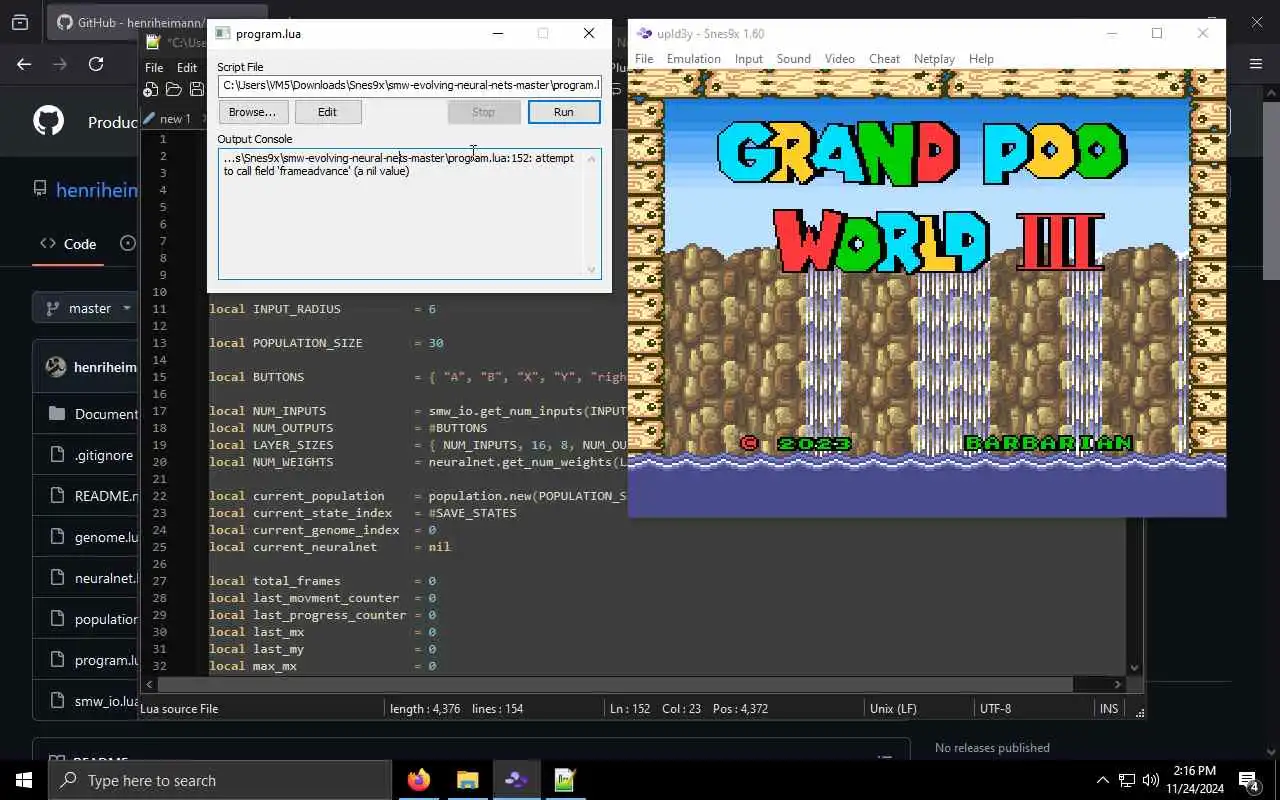Click Unix (LF) in status bar
This screenshot has height=800, width=1280.
coord(893,708)
